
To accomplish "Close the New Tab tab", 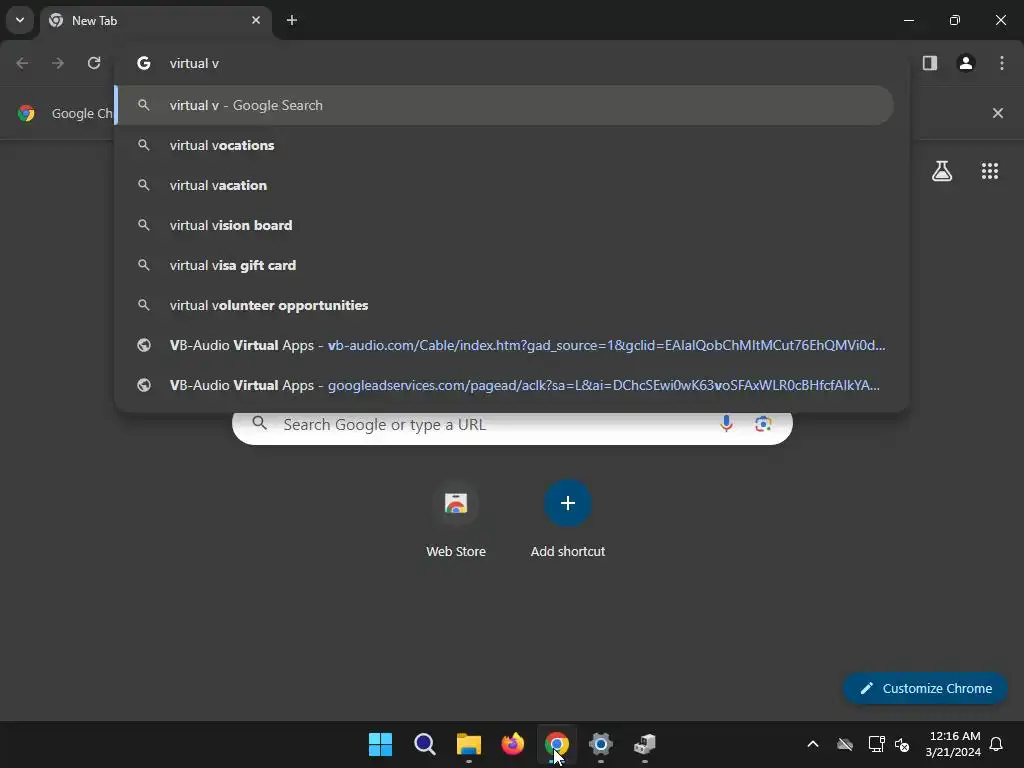I will pos(256,20).
